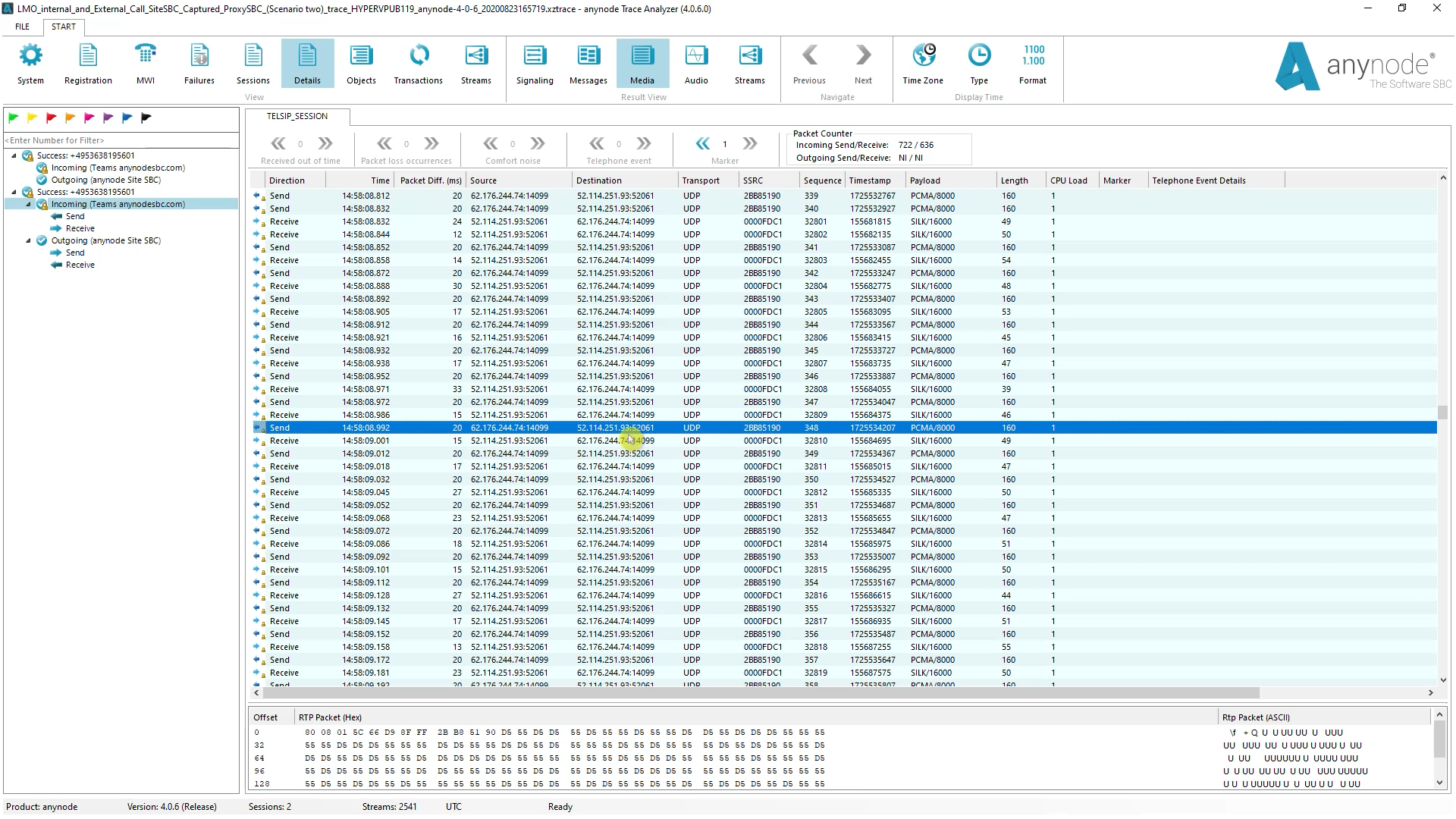Sort packets by Direction column
Image resolution: width=1456 pixels, height=819 pixels.
tap(295, 180)
